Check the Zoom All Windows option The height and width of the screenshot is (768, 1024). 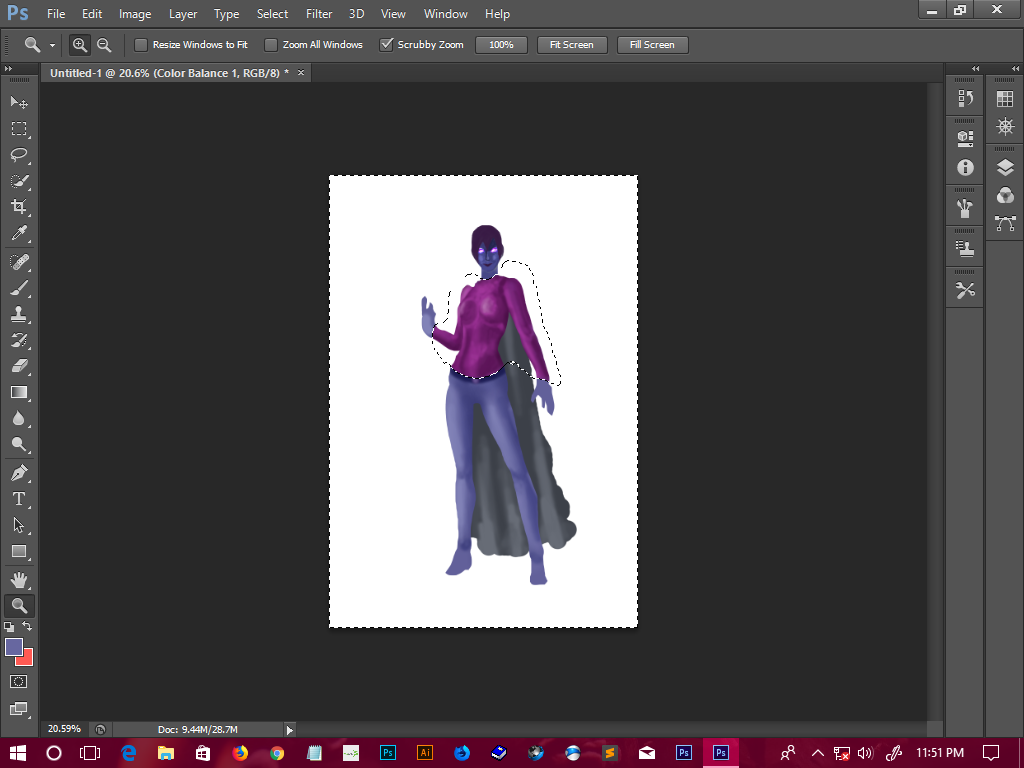pos(271,45)
